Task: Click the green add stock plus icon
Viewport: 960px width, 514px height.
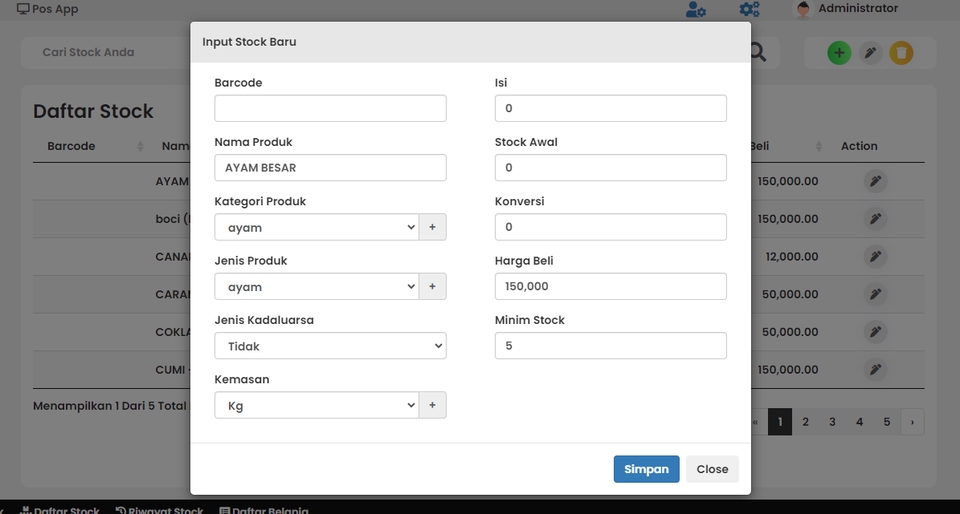Action: [x=839, y=53]
